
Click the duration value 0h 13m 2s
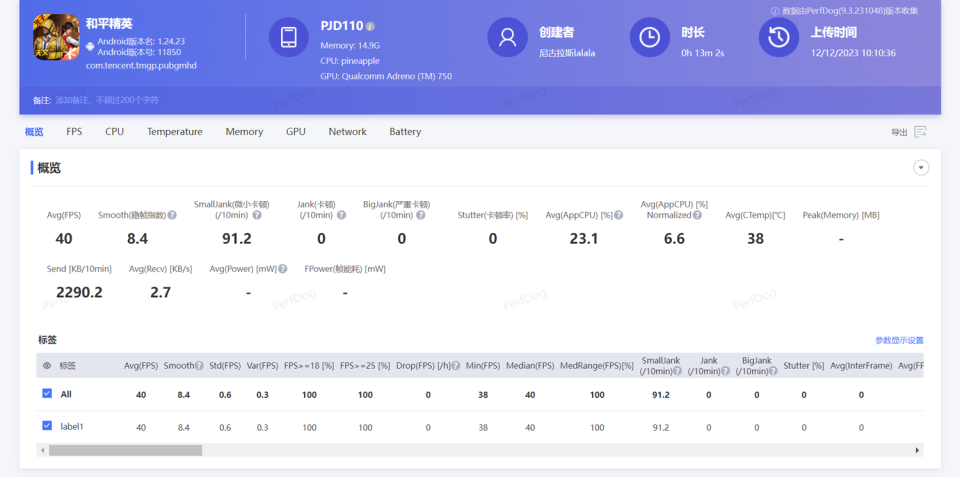coord(703,53)
